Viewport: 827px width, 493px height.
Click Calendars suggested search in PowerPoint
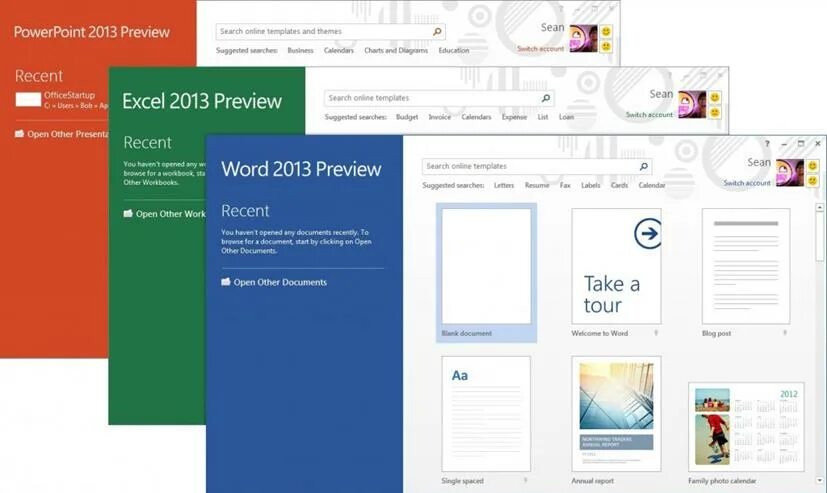(x=339, y=51)
